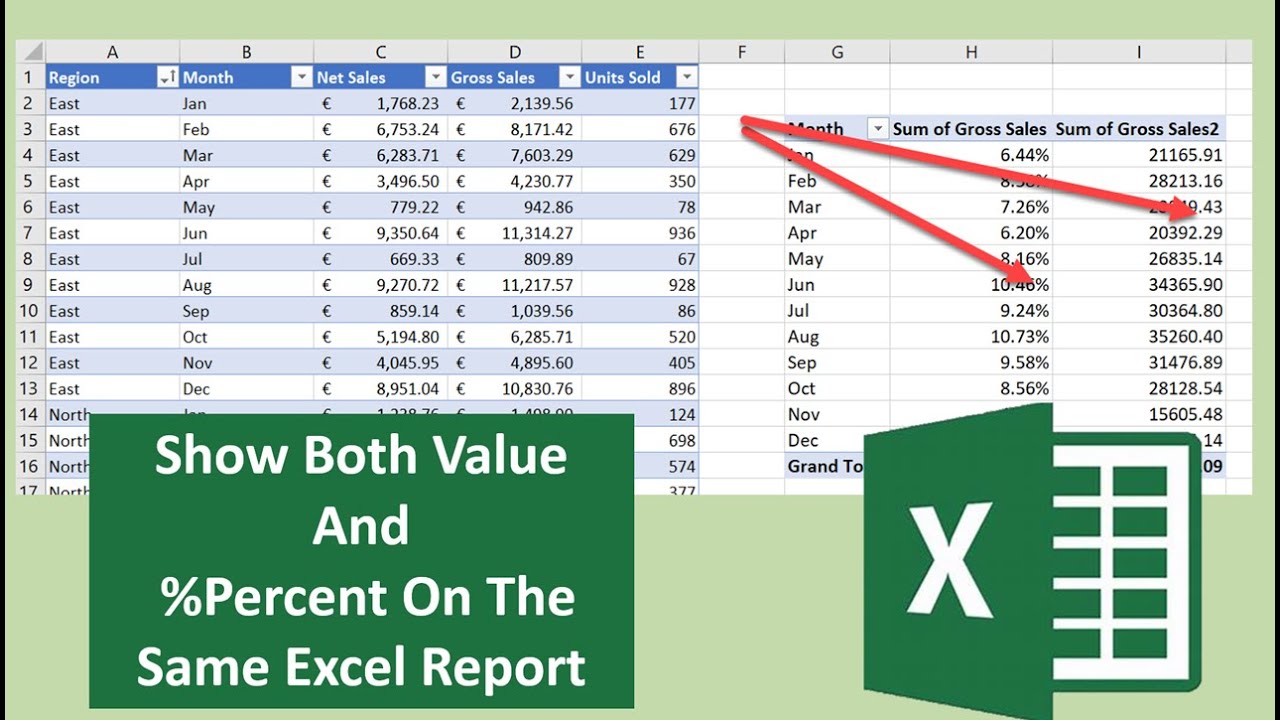Image resolution: width=1280 pixels, height=720 pixels.
Task: Select pivot percentage 6.44%
Action: pyautogui.click(x=971, y=155)
